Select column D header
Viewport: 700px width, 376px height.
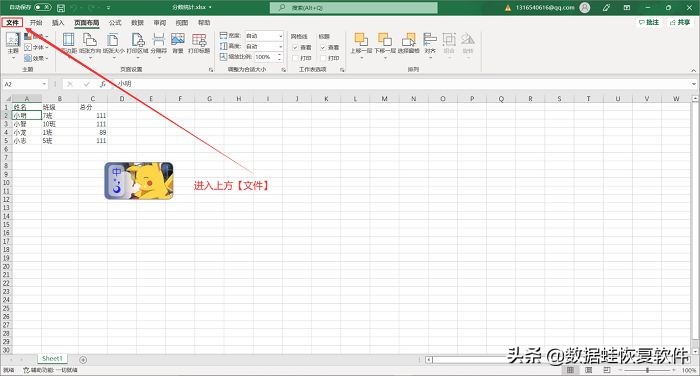(x=122, y=99)
